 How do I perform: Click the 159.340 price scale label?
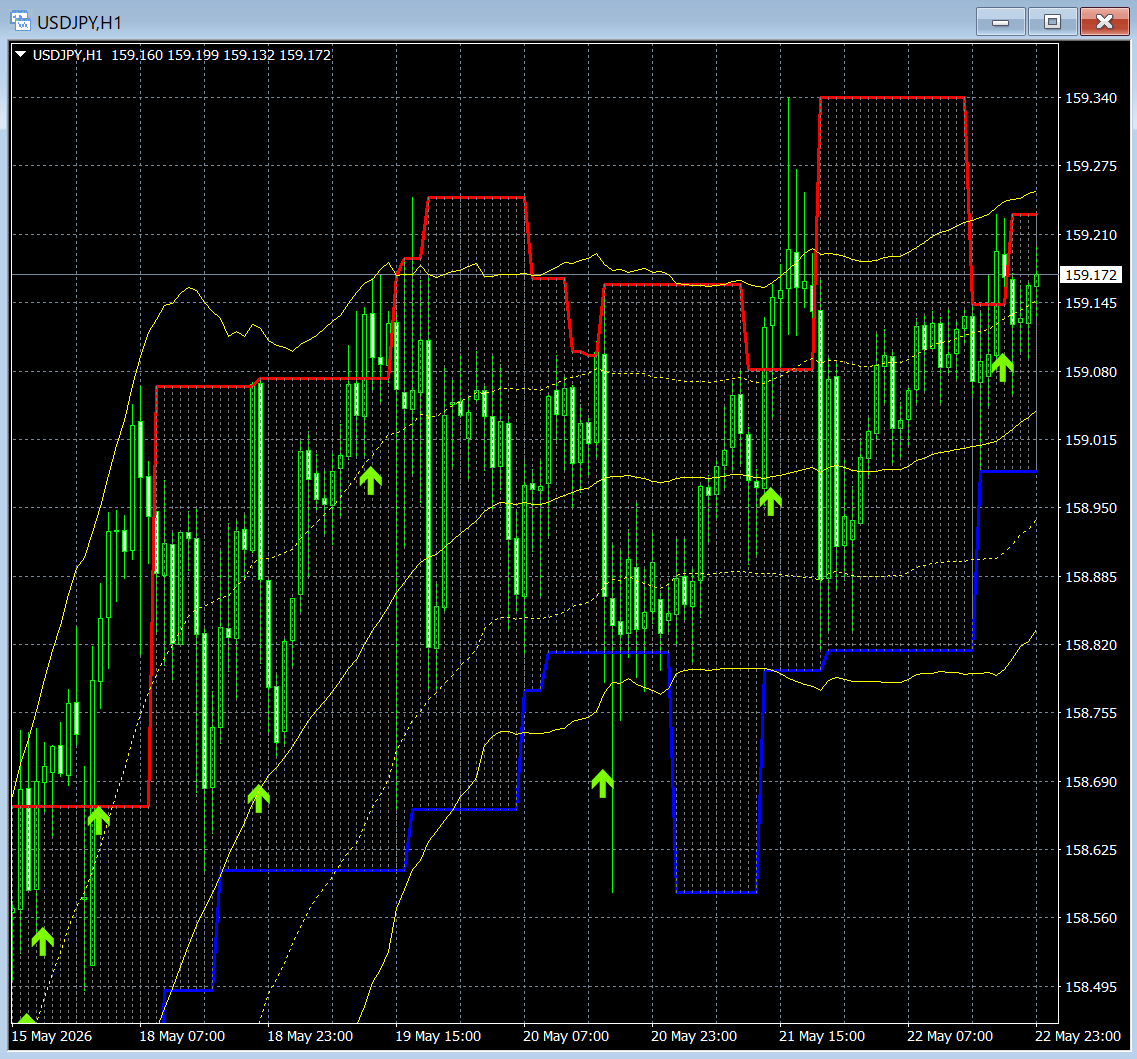1091,98
